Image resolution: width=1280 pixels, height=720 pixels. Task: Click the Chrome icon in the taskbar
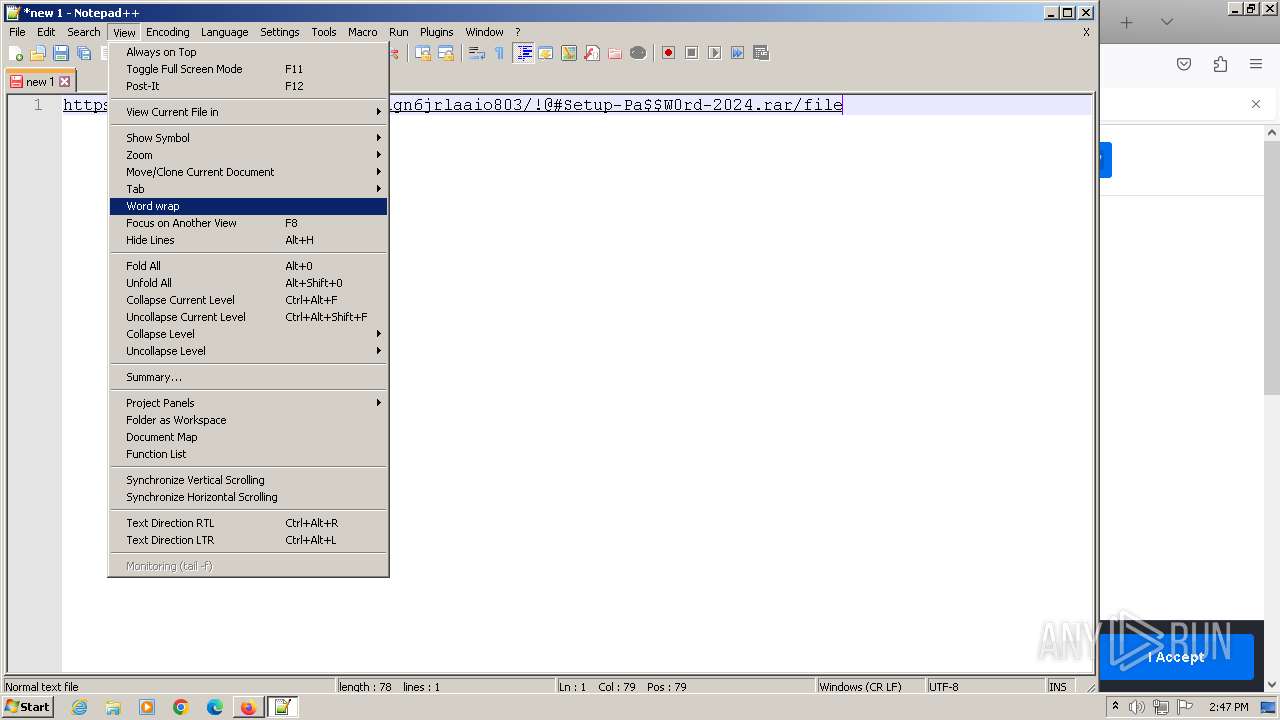click(x=180, y=707)
